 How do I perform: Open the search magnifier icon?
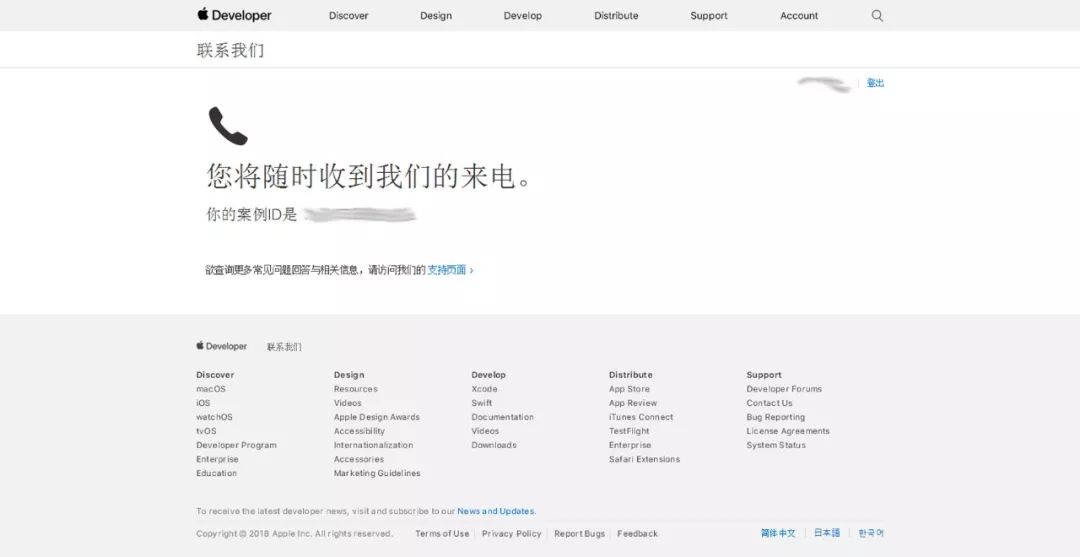(x=877, y=16)
